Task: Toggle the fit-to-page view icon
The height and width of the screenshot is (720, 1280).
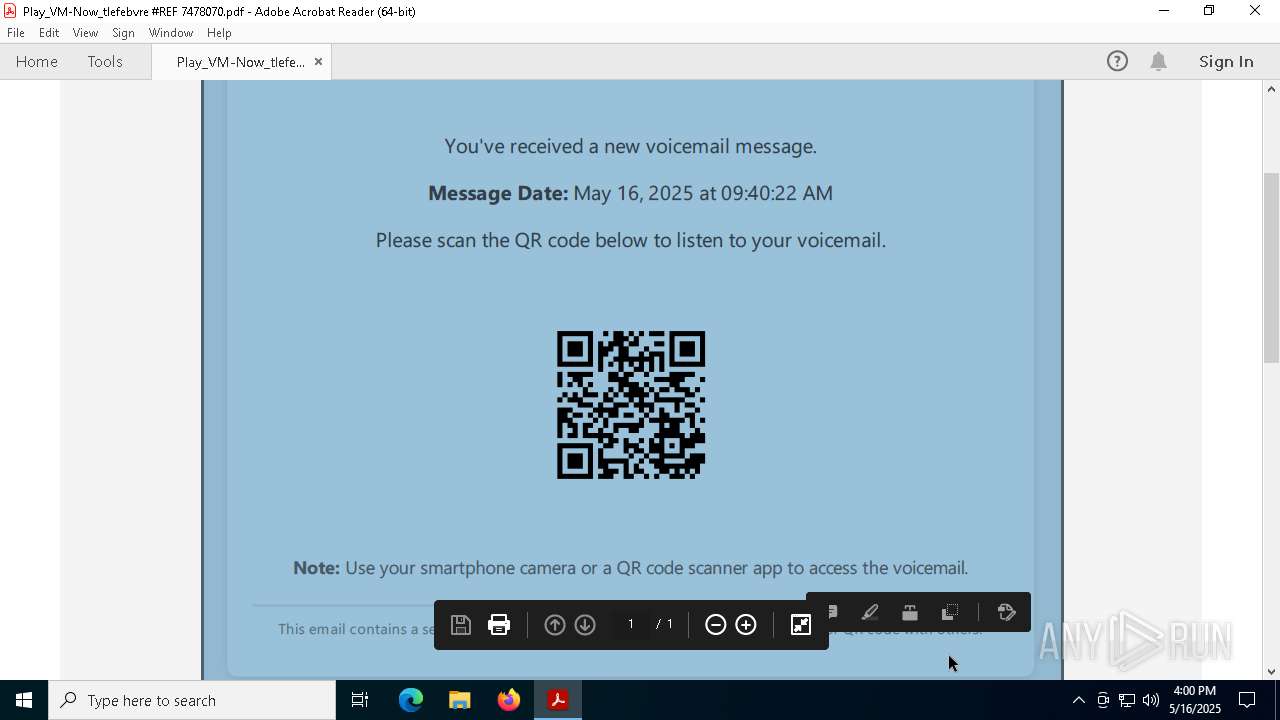Action: pyautogui.click(x=801, y=625)
